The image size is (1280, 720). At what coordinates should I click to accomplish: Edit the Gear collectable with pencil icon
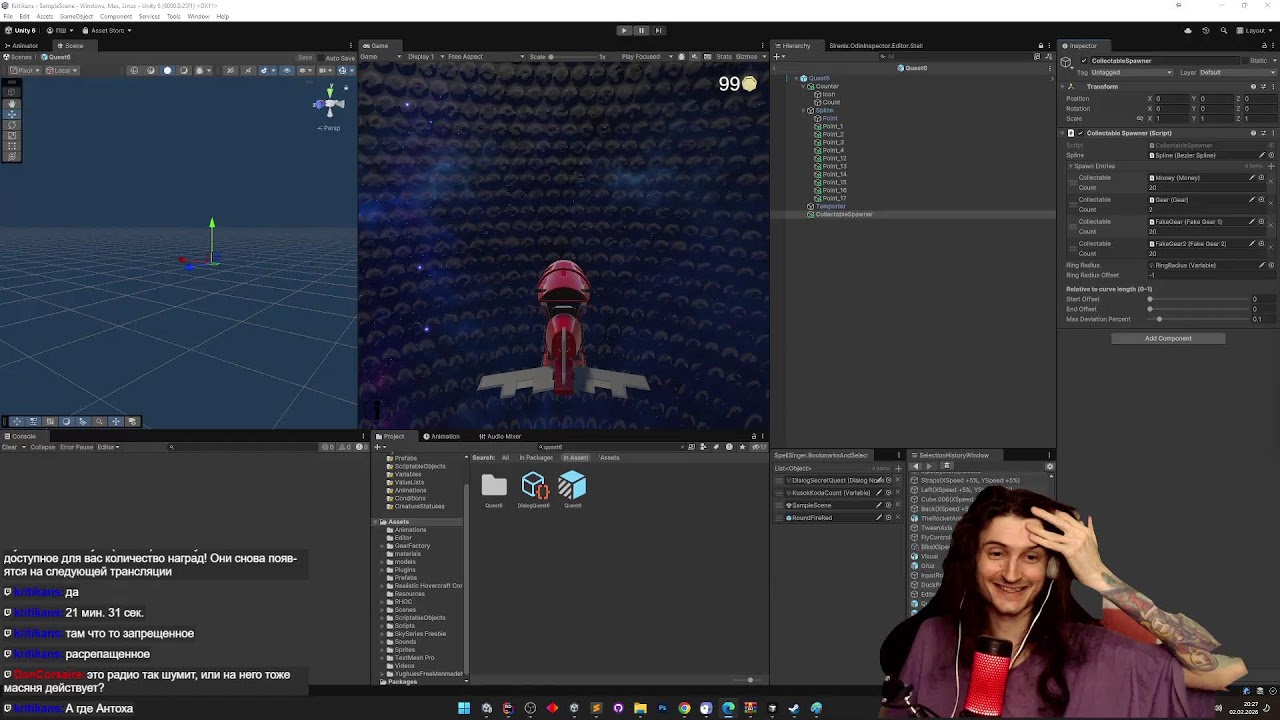(1251, 199)
